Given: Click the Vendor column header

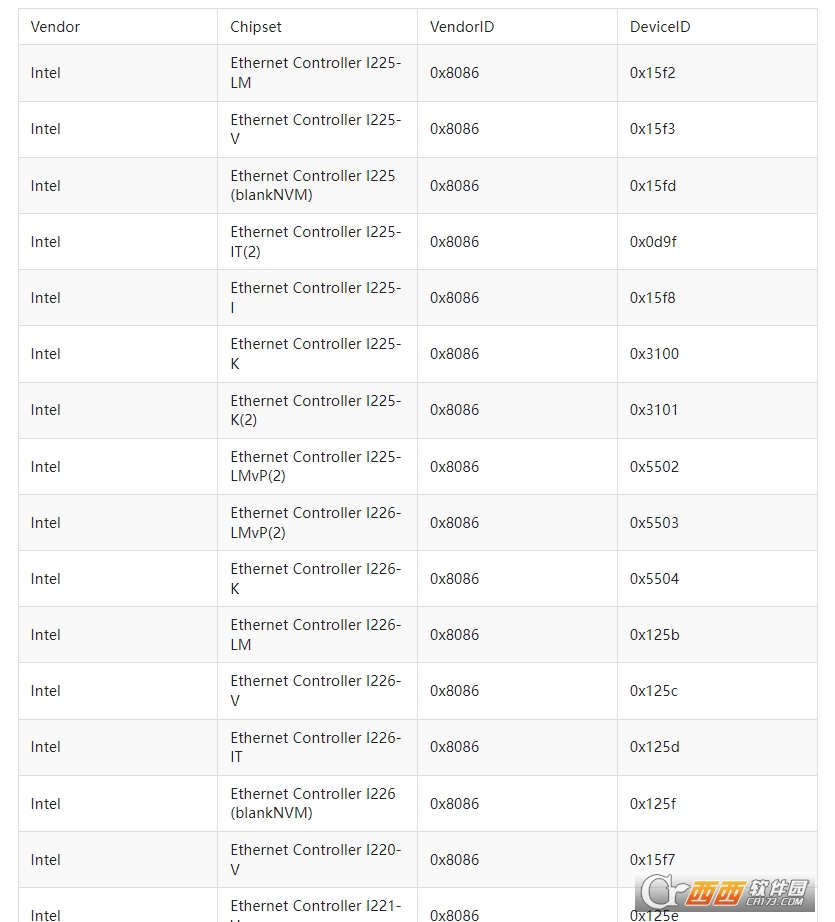Looking at the screenshot, I should click(55, 27).
